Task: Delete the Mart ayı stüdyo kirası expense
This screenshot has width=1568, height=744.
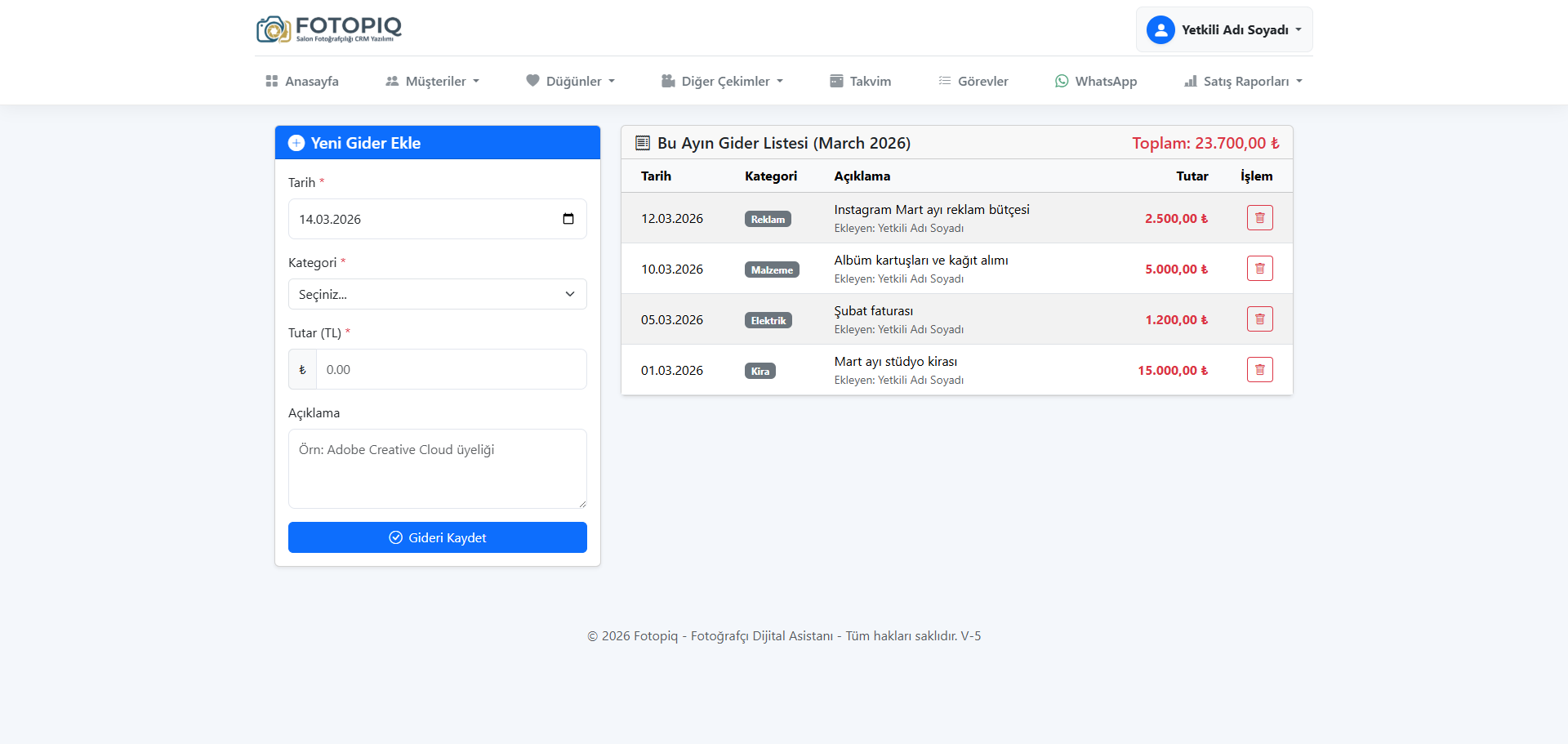Action: pyautogui.click(x=1259, y=370)
